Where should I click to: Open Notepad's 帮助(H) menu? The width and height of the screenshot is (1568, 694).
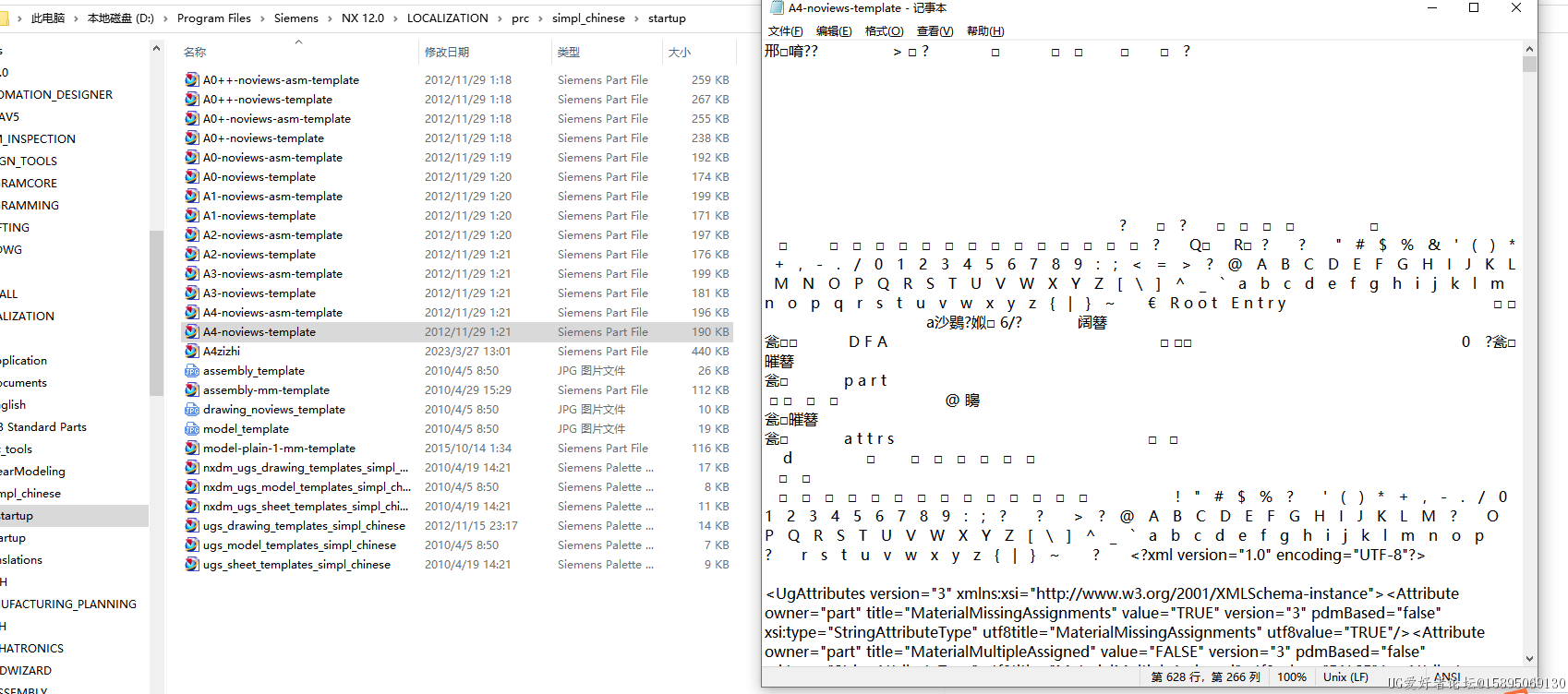pyautogui.click(x=985, y=31)
